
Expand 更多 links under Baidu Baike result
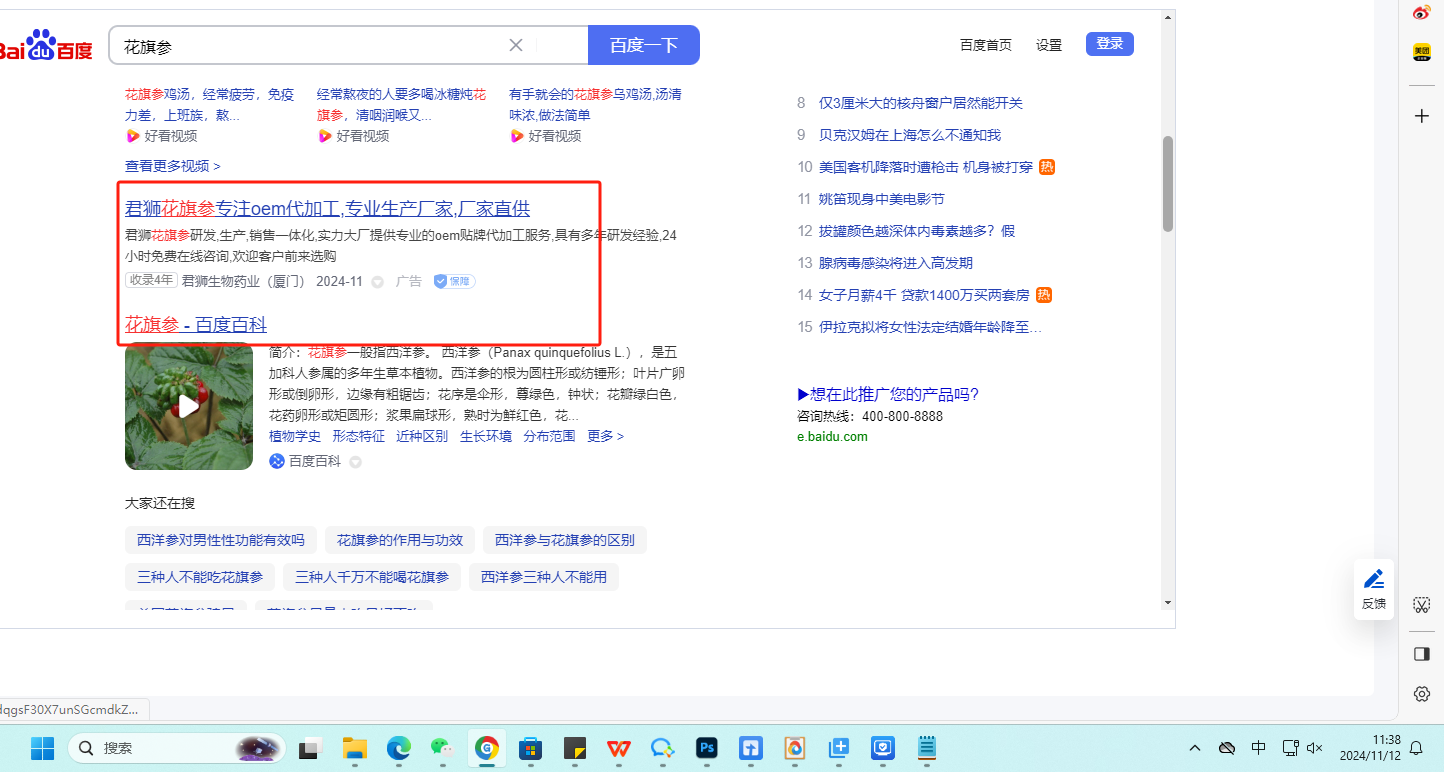tap(605, 436)
